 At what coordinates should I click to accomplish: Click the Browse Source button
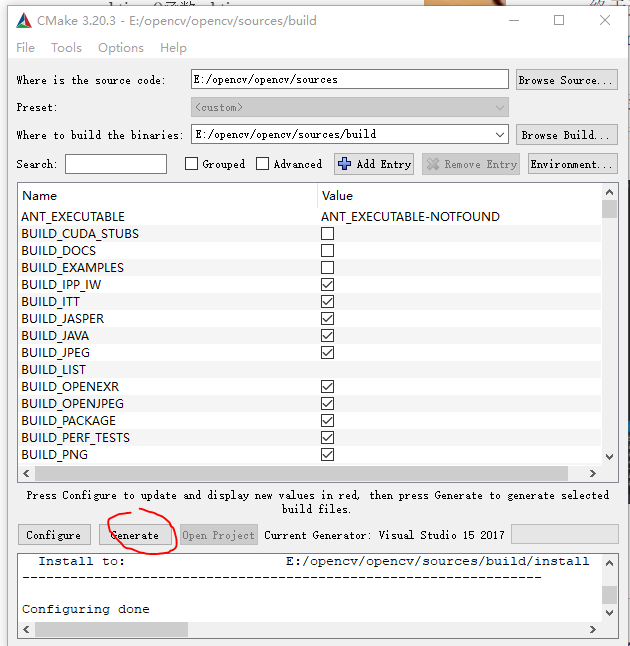pos(567,80)
